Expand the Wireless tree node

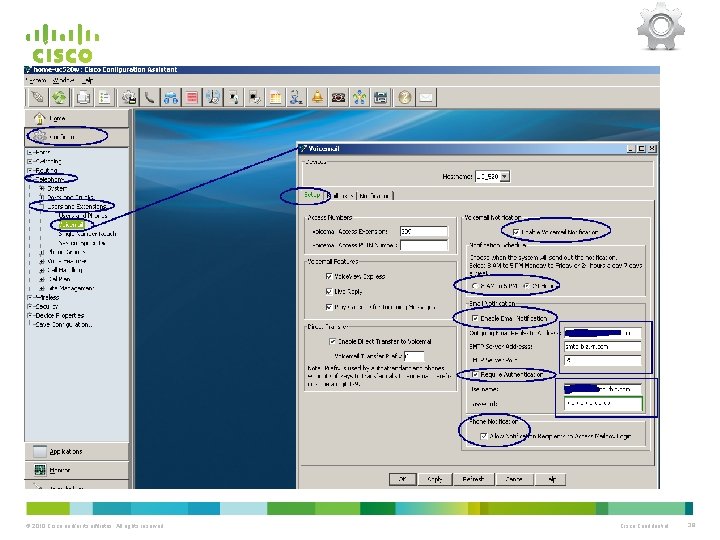coord(29,297)
